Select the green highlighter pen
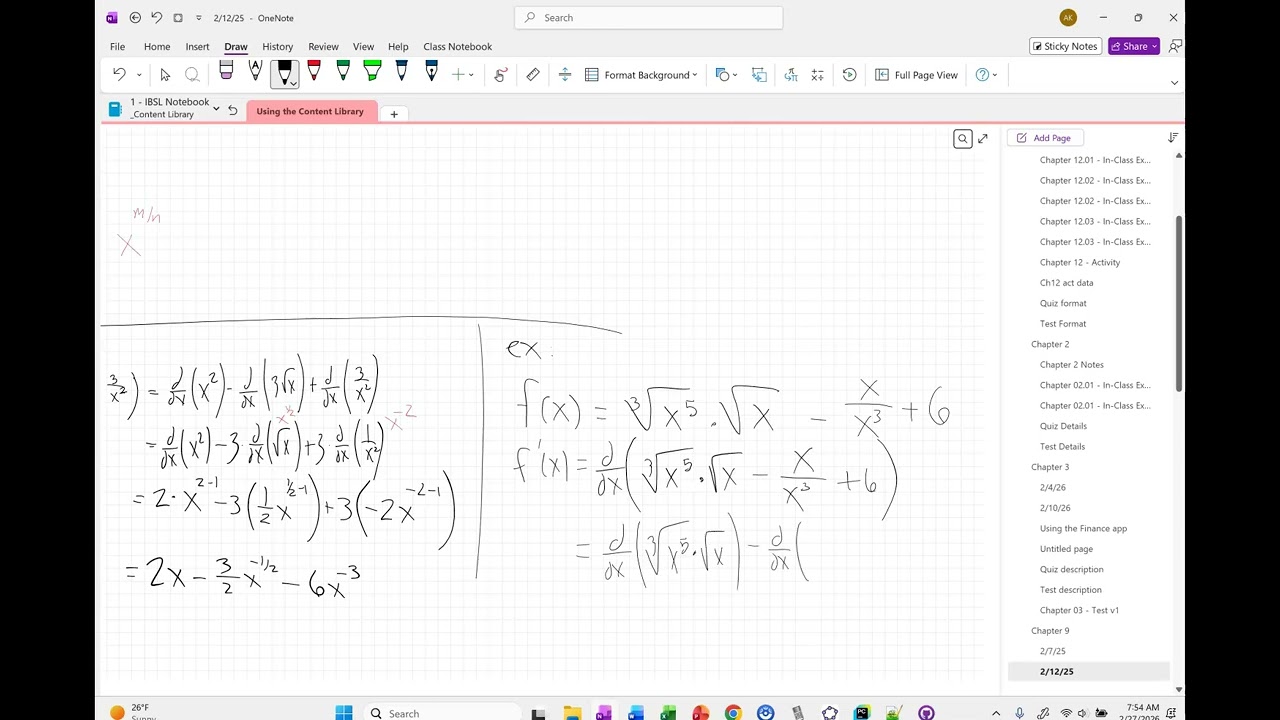This screenshot has height=720, width=1280. (372, 72)
